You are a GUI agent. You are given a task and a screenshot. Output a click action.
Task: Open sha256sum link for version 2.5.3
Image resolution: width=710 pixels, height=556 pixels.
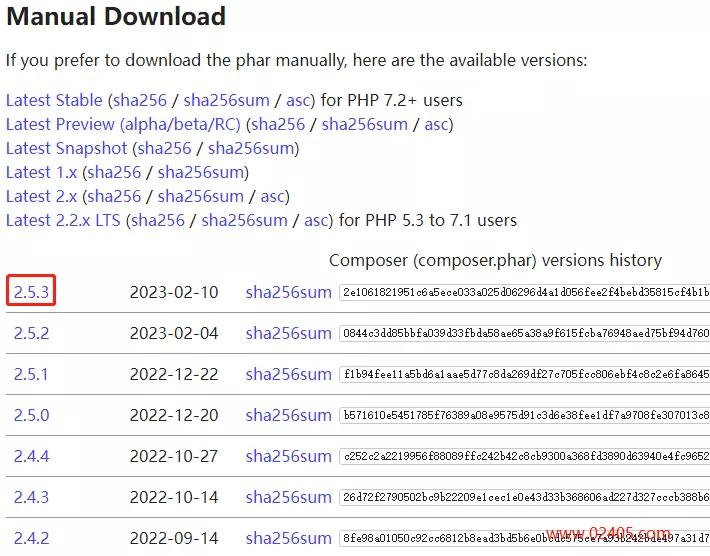tap(288, 292)
